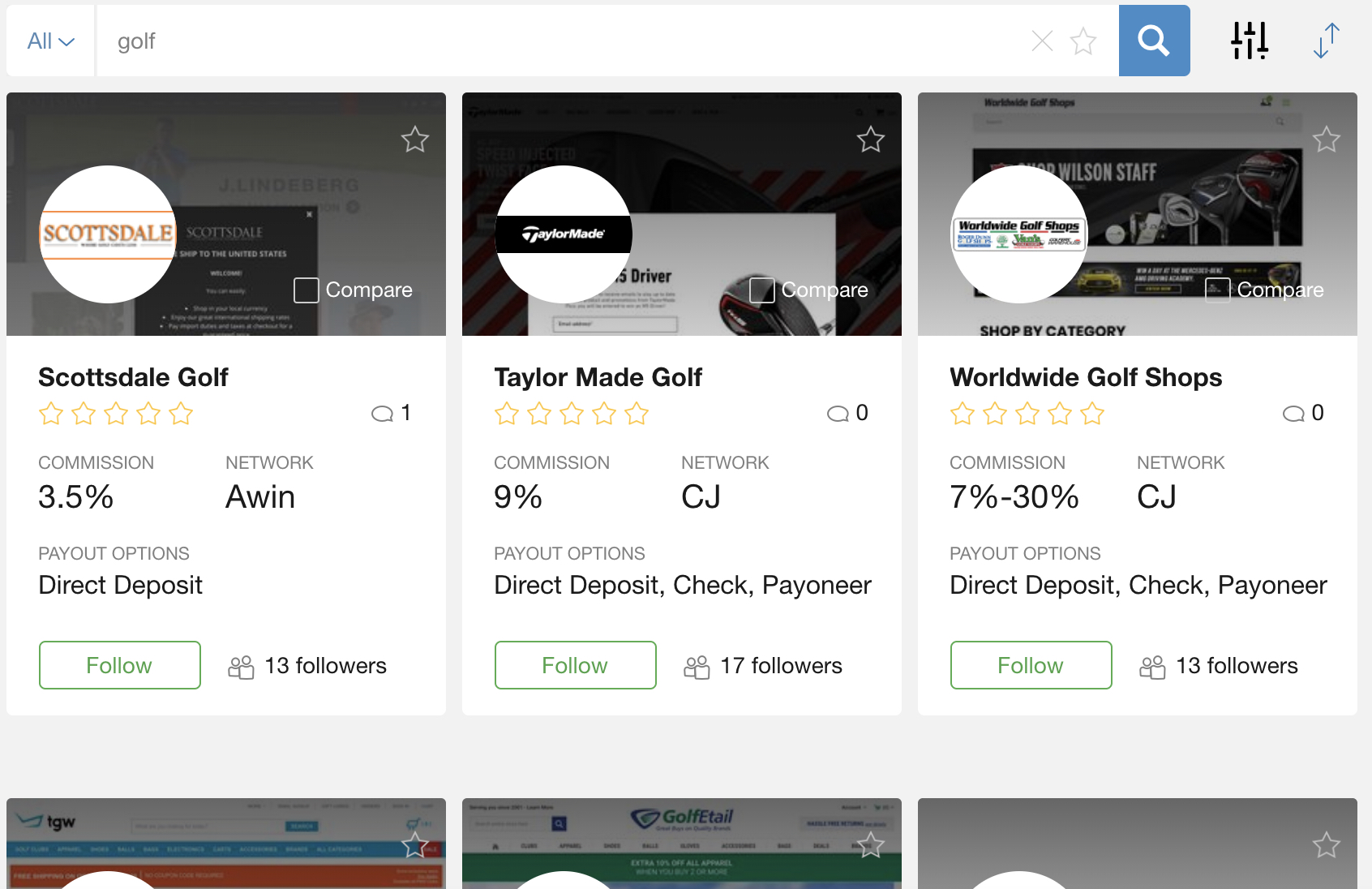1372x889 pixels.
Task: Click followers icon on Worldwide Golf Shops card
Action: (x=1152, y=667)
